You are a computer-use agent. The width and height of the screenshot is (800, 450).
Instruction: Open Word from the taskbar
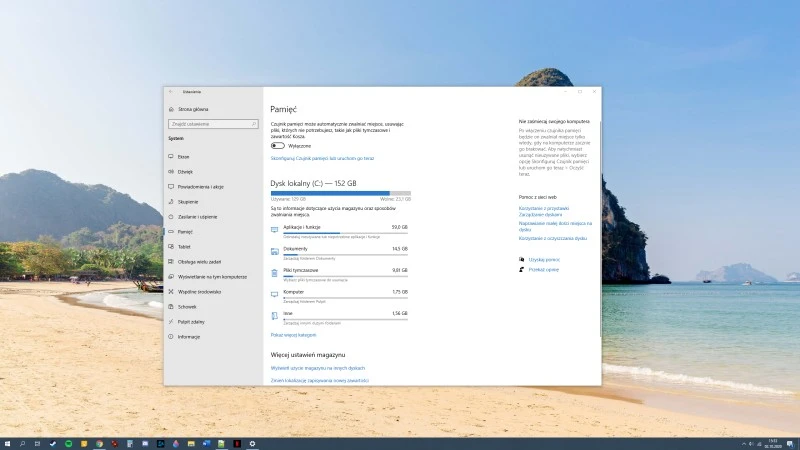(206, 444)
